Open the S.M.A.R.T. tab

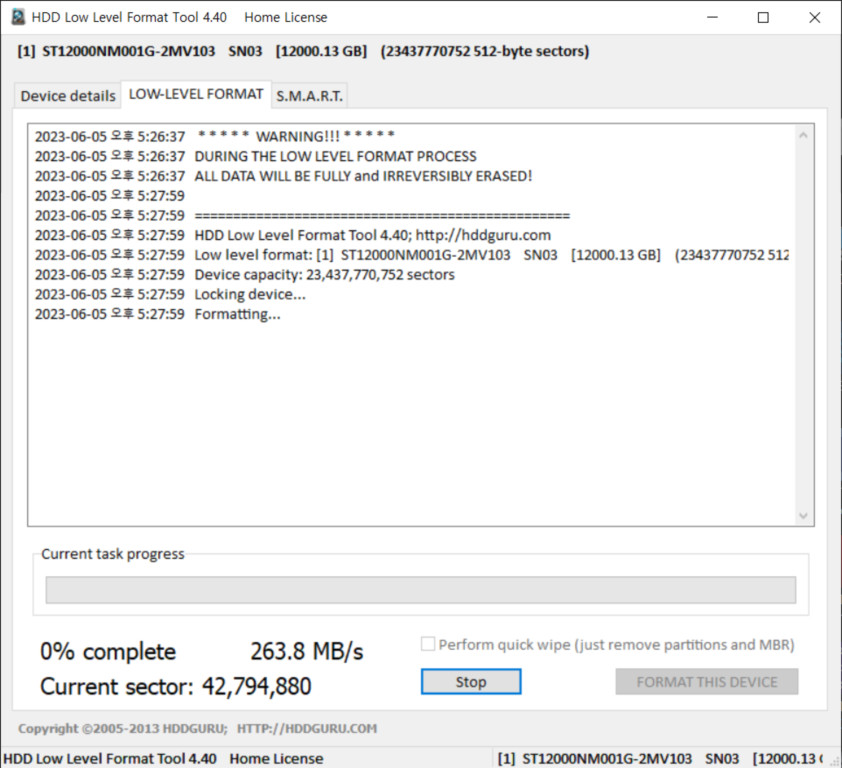point(309,96)
